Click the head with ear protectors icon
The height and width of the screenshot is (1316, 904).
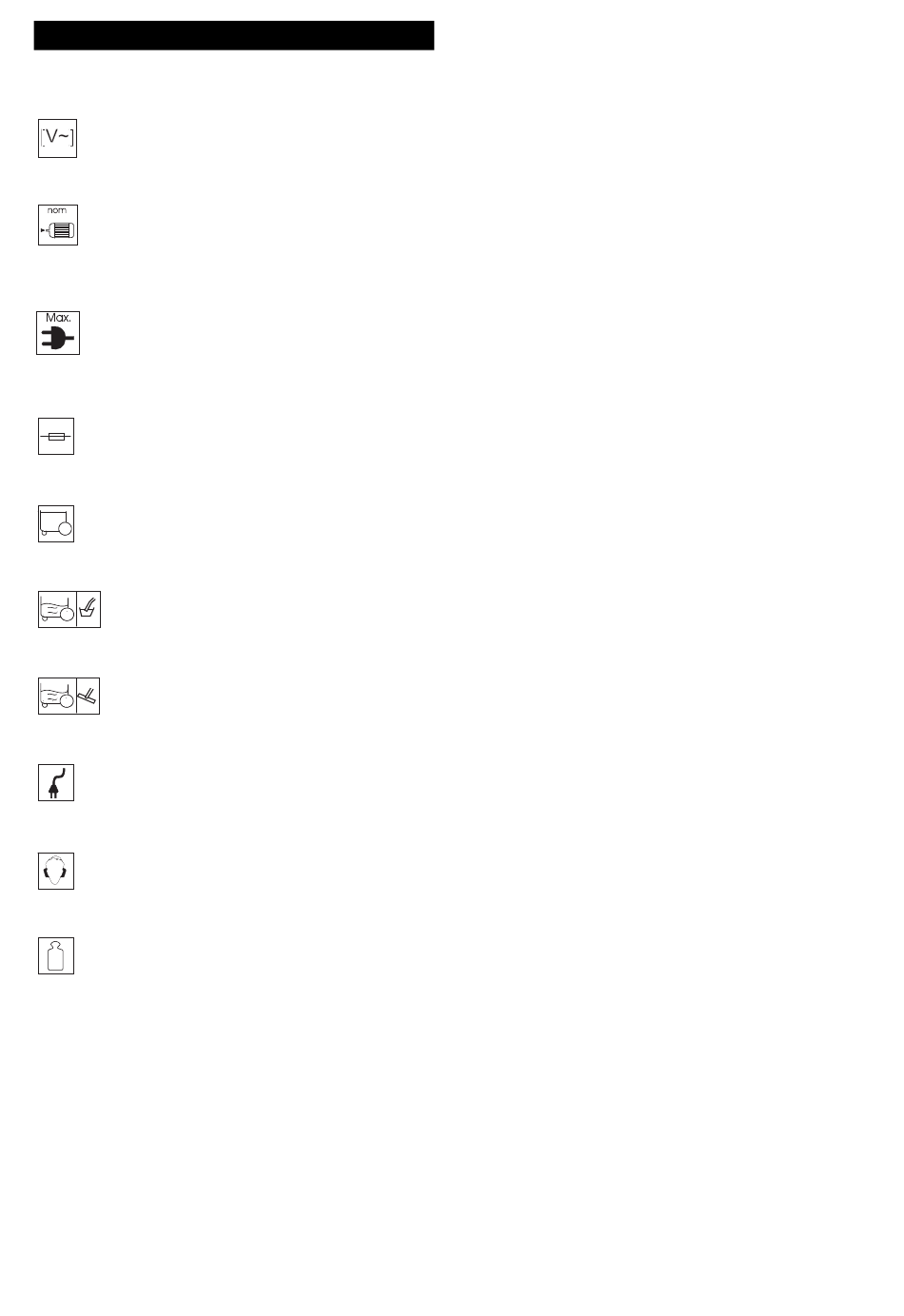tap(56, 871)
